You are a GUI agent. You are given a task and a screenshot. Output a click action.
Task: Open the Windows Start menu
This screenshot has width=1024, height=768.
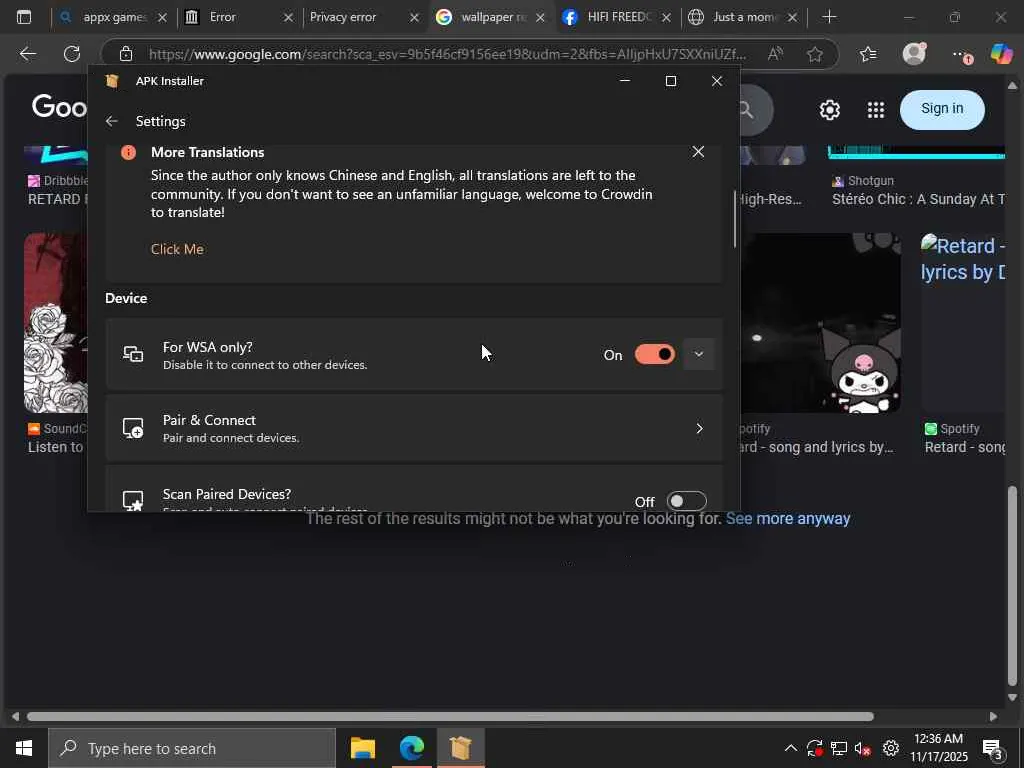pyautogui.click(x=24, y=748)
